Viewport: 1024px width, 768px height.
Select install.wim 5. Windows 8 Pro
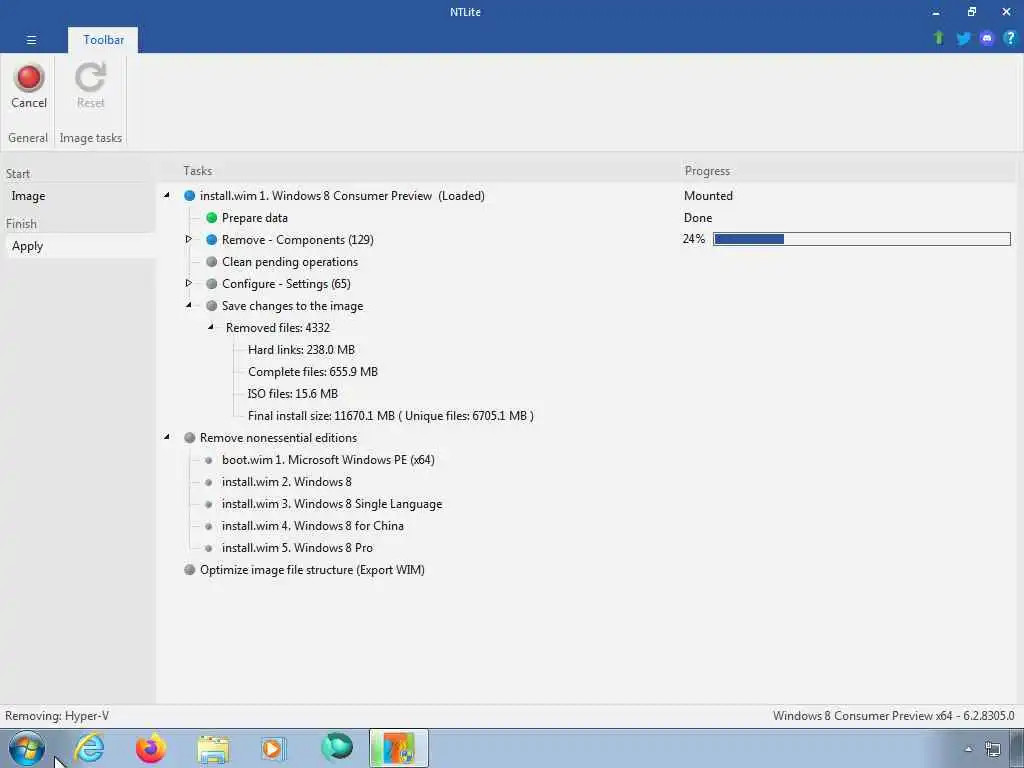(297, 548)
